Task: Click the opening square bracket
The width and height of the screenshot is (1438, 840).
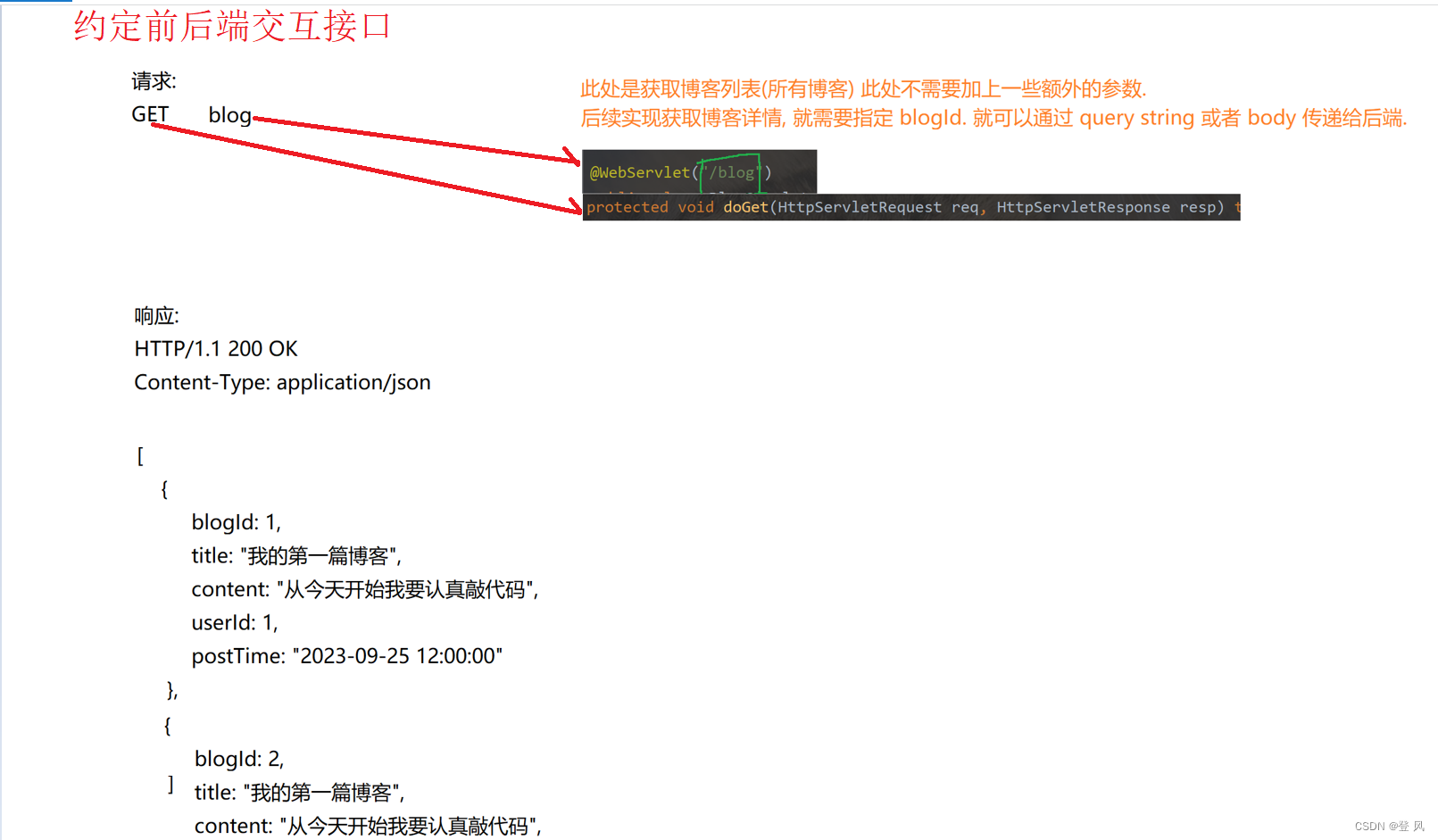Action: pos(140,456)
